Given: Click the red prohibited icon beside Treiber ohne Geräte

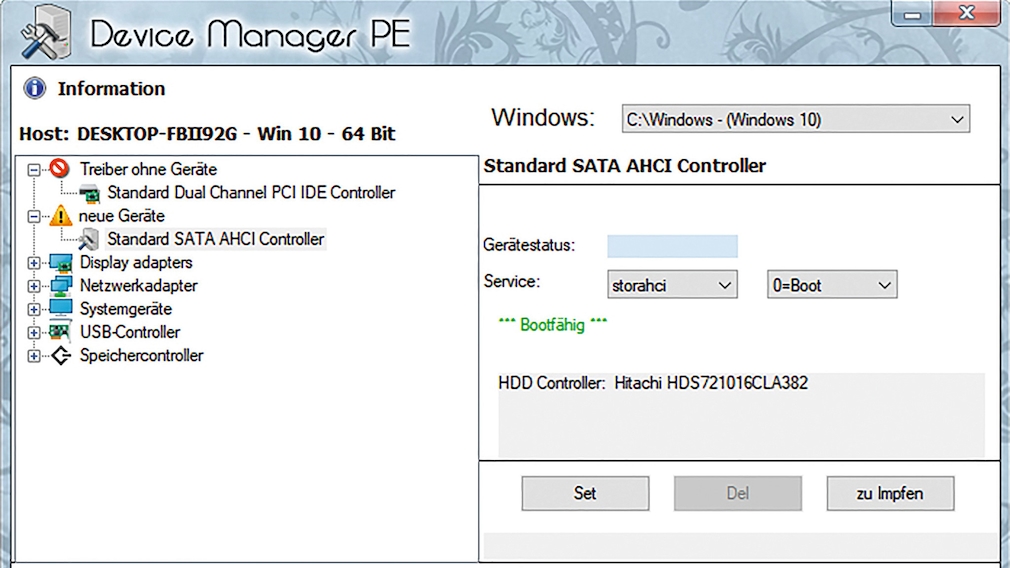Looking at the screenshot, I should pos(60,169).
